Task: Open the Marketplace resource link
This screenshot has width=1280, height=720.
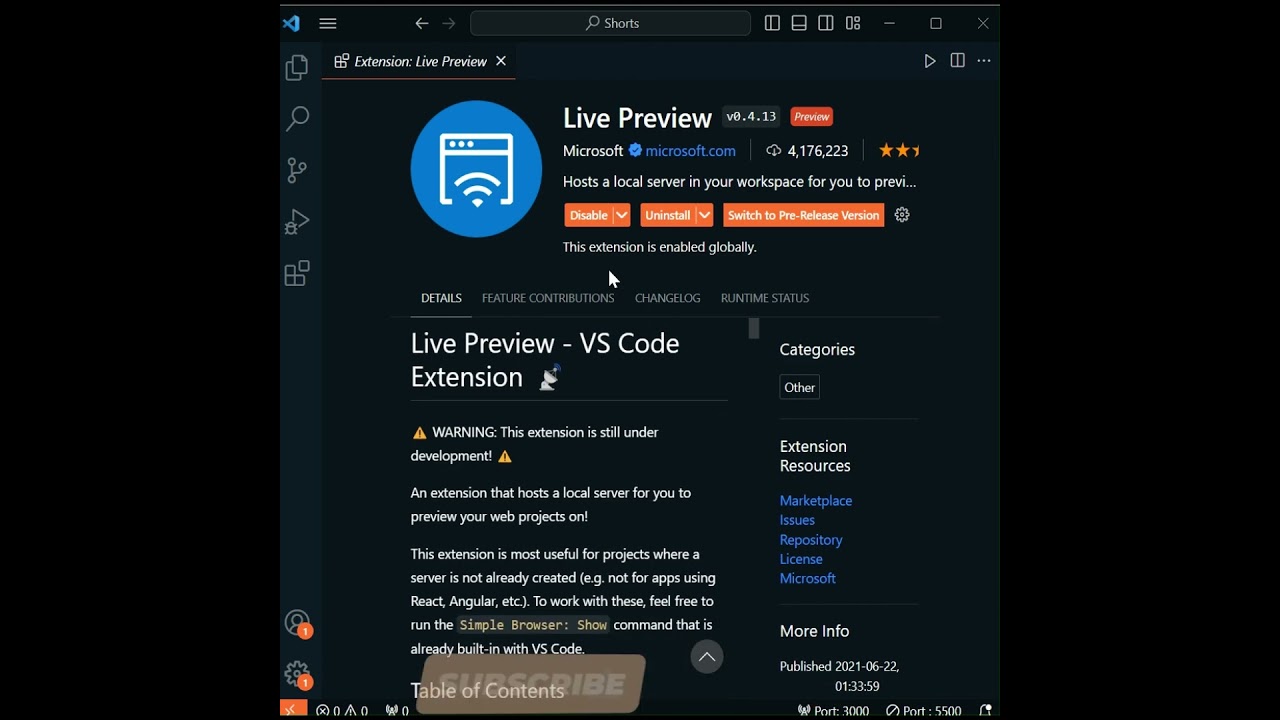Action: point(816,501)
